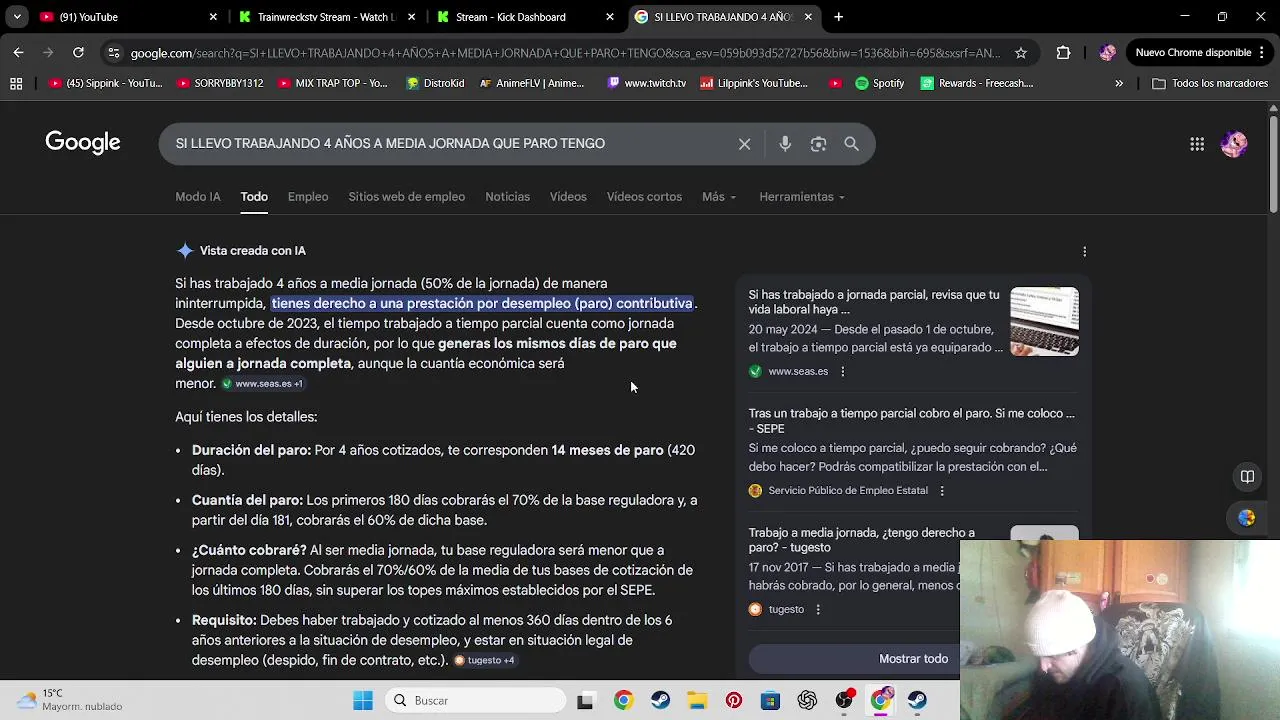Open options for the www.seas.es source

(x=842, y=372)
